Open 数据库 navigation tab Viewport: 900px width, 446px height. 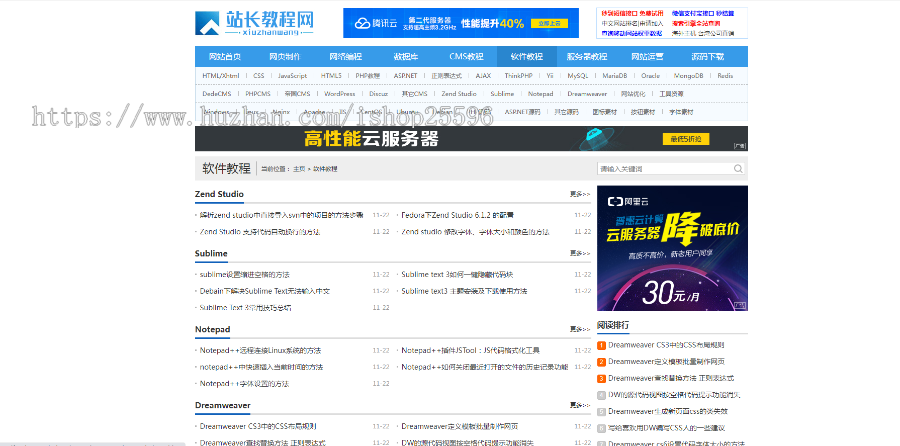[x=405, y=57]
